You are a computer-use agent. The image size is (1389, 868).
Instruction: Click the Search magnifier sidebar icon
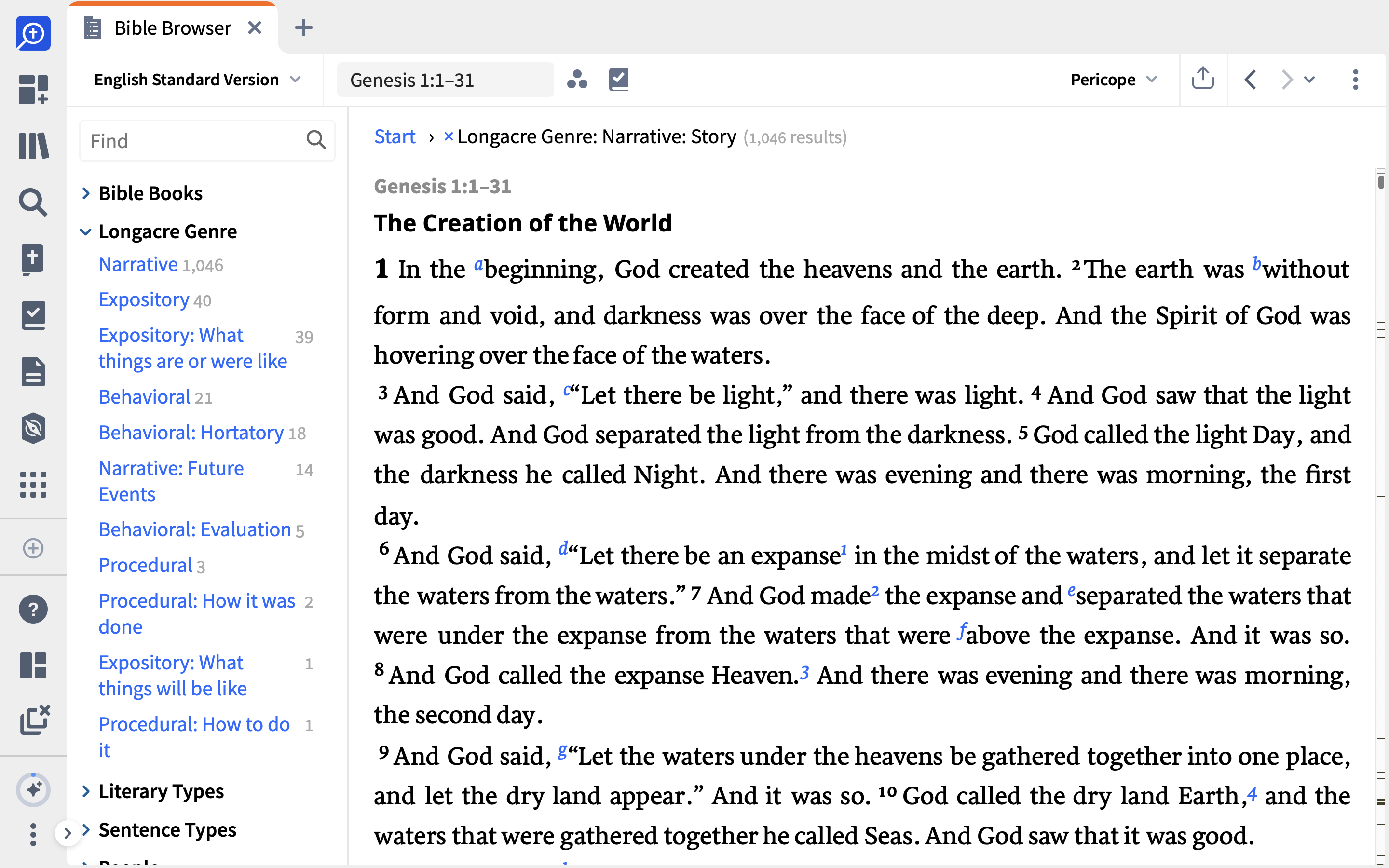coord(33,202)
